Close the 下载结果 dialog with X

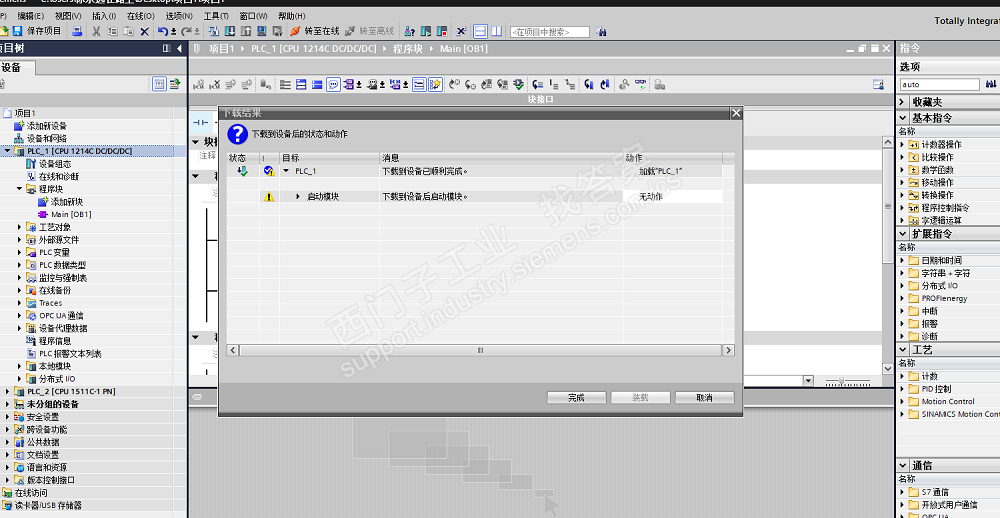click(x=736, y=113)
